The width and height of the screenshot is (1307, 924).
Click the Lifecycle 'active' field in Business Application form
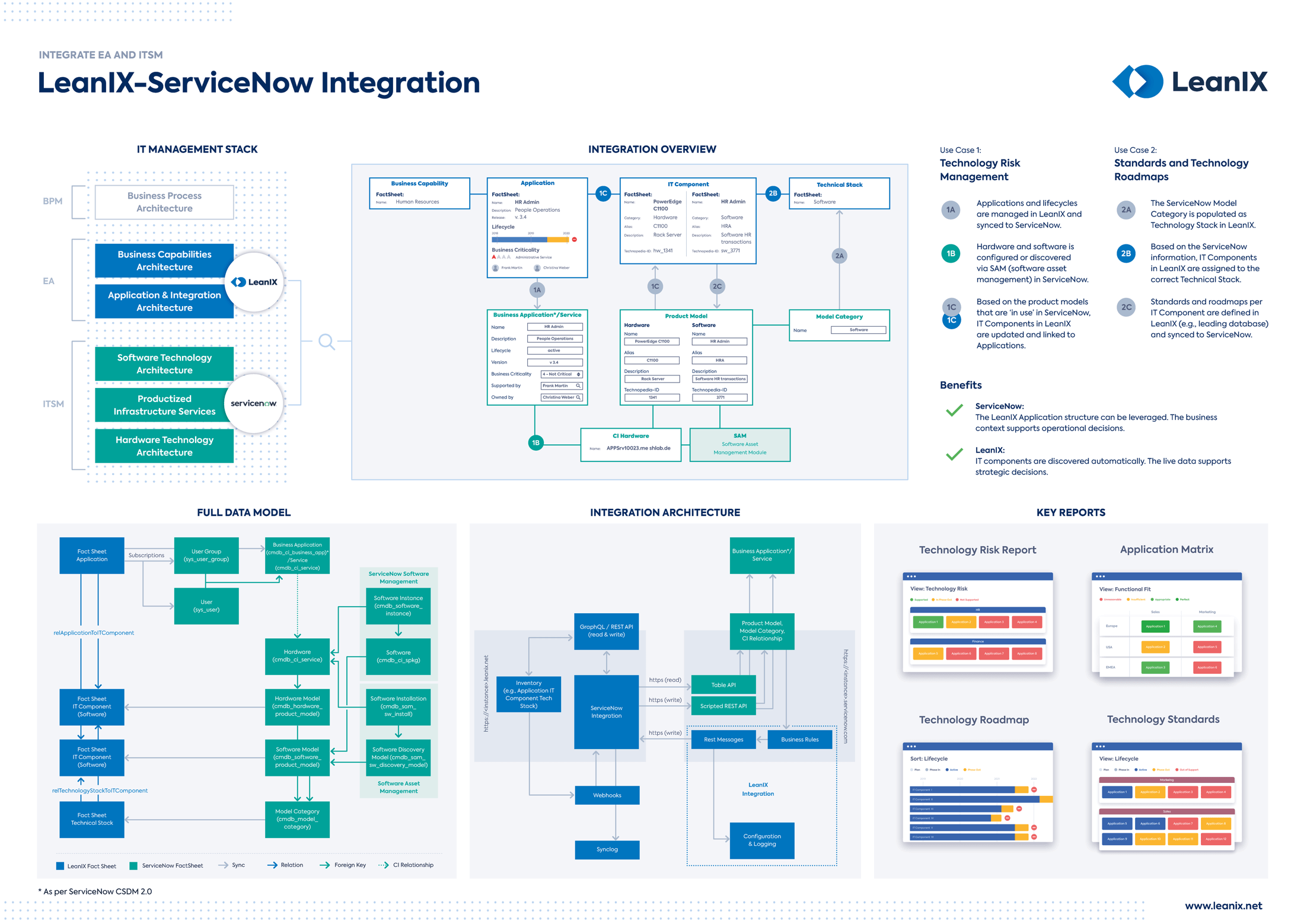tap(555, 351)
